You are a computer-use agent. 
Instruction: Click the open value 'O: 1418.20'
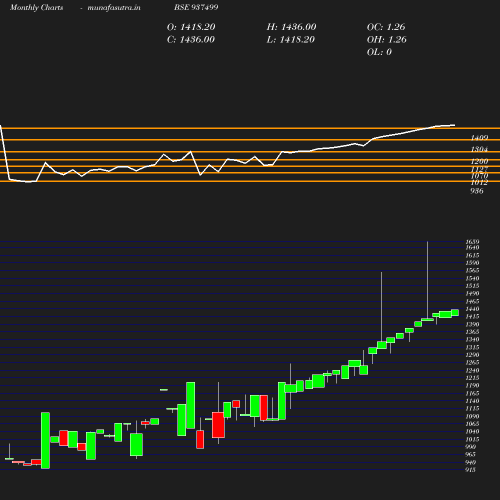(x=191, y=27)
